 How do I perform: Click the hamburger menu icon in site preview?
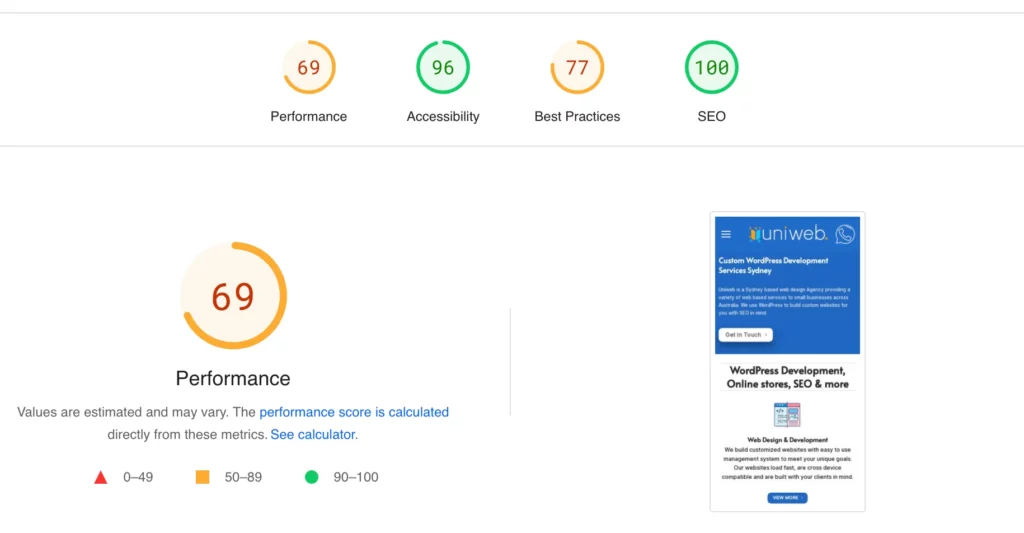pyautogui.click(x=726, y=234)
